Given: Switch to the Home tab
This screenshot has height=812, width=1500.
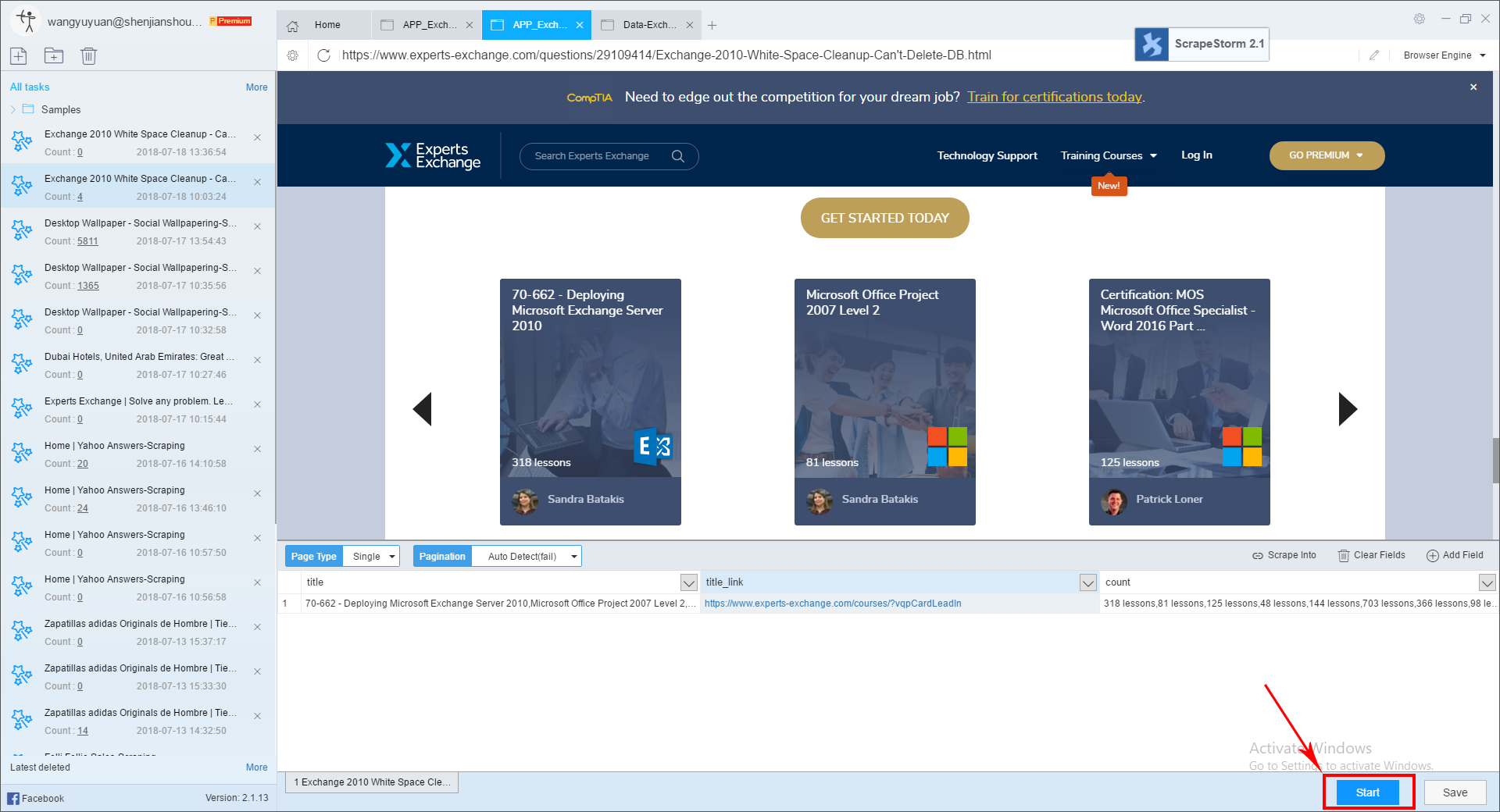Looking at the screenshot, I should coord(324,25).
